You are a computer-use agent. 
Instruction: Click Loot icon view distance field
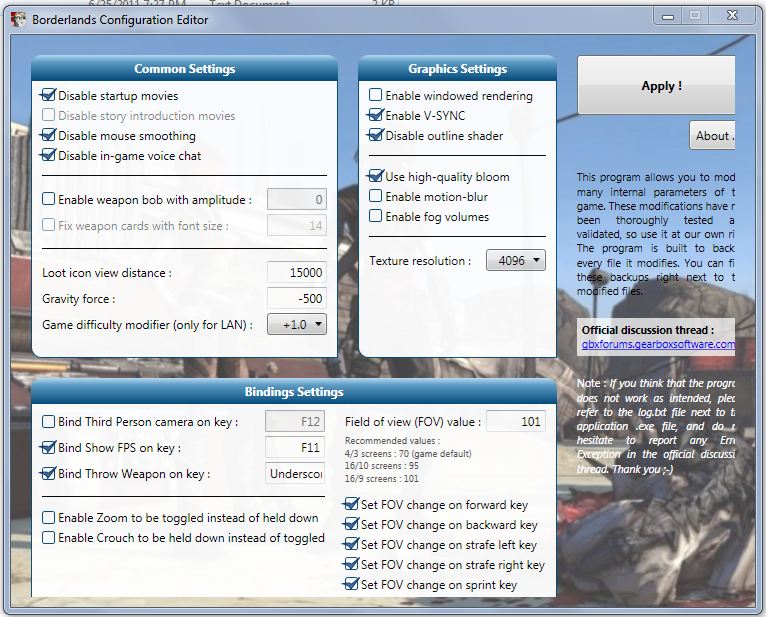[297, 273]
